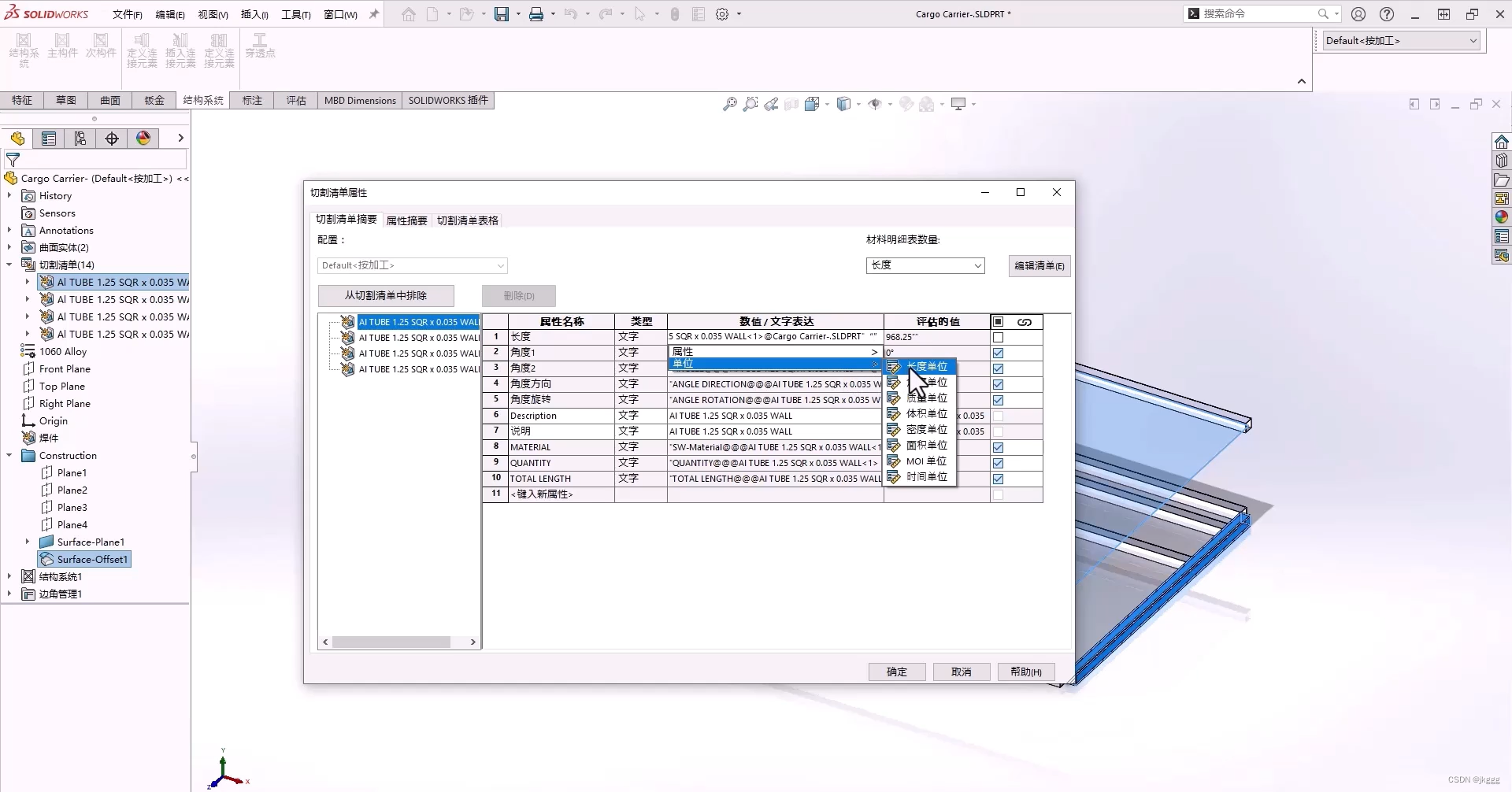Viewport: 1512px width, 792px height.
Task: Switch to the 属性摘要 dialog tab
Action: click(406, 220)
